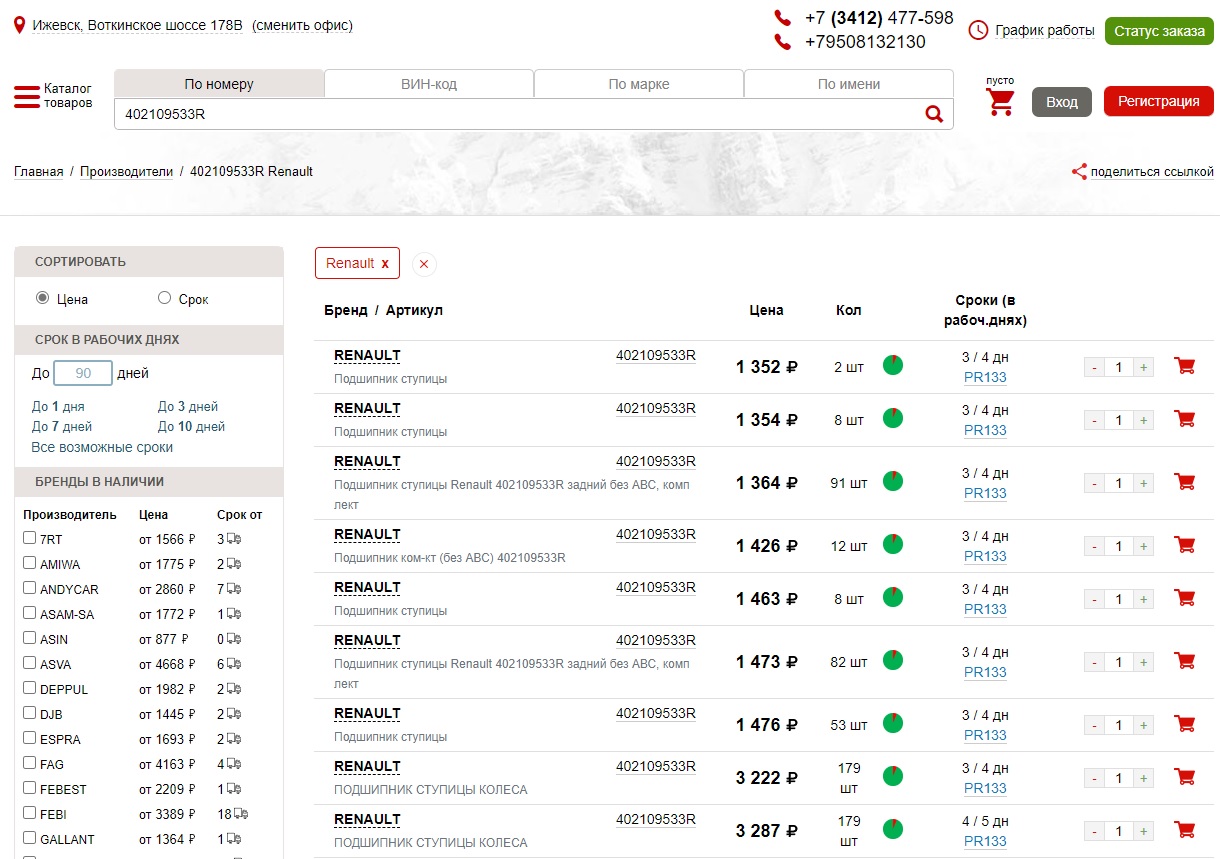Select the Цена sort radio button
This screenshot has width=1220, height=859.
click(x=43, y=298)
